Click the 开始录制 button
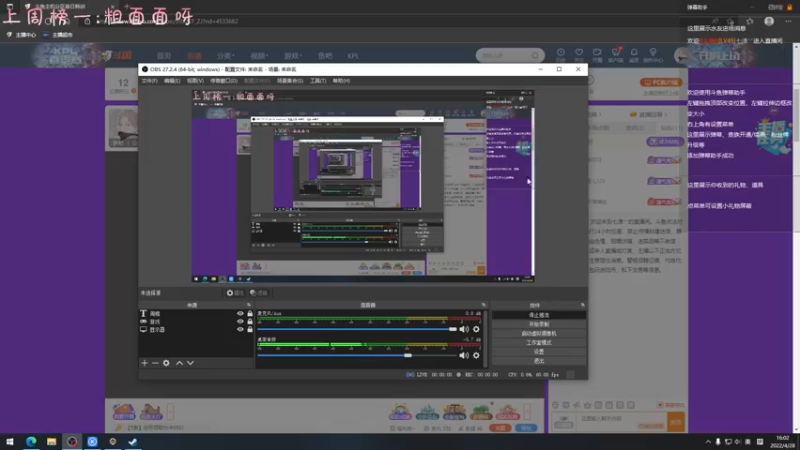 pyautogui.click(x=539, y=324)
